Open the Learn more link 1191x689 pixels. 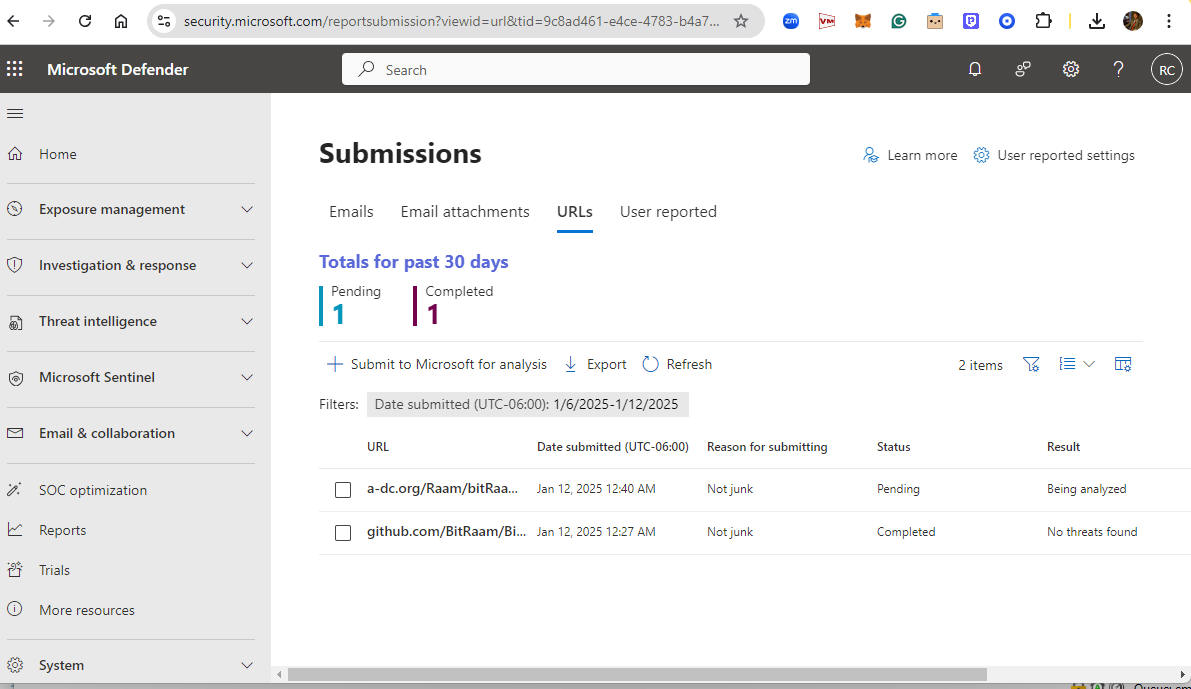click(x=910, y=155)
